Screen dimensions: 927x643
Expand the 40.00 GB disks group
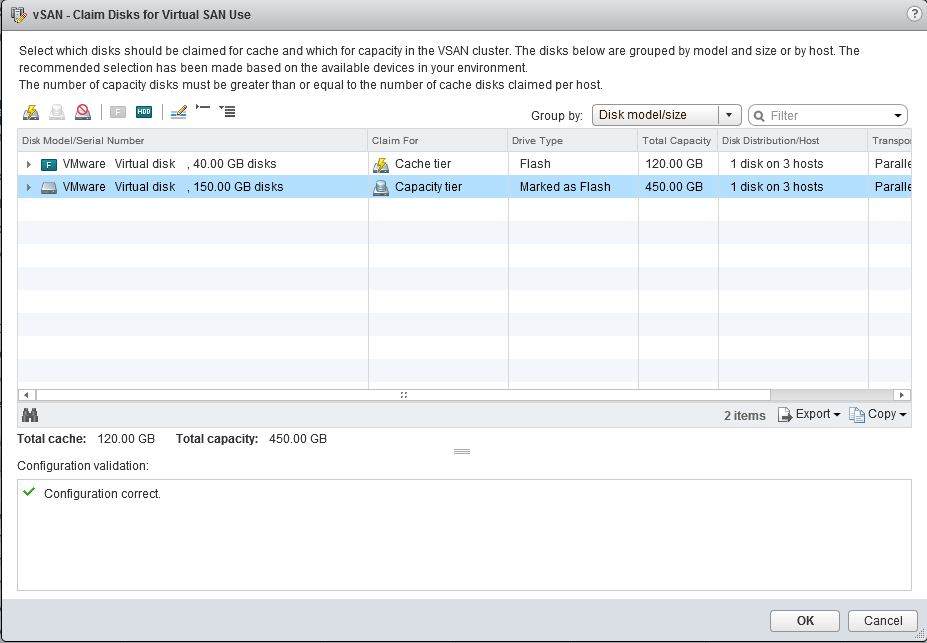[28, 164]
